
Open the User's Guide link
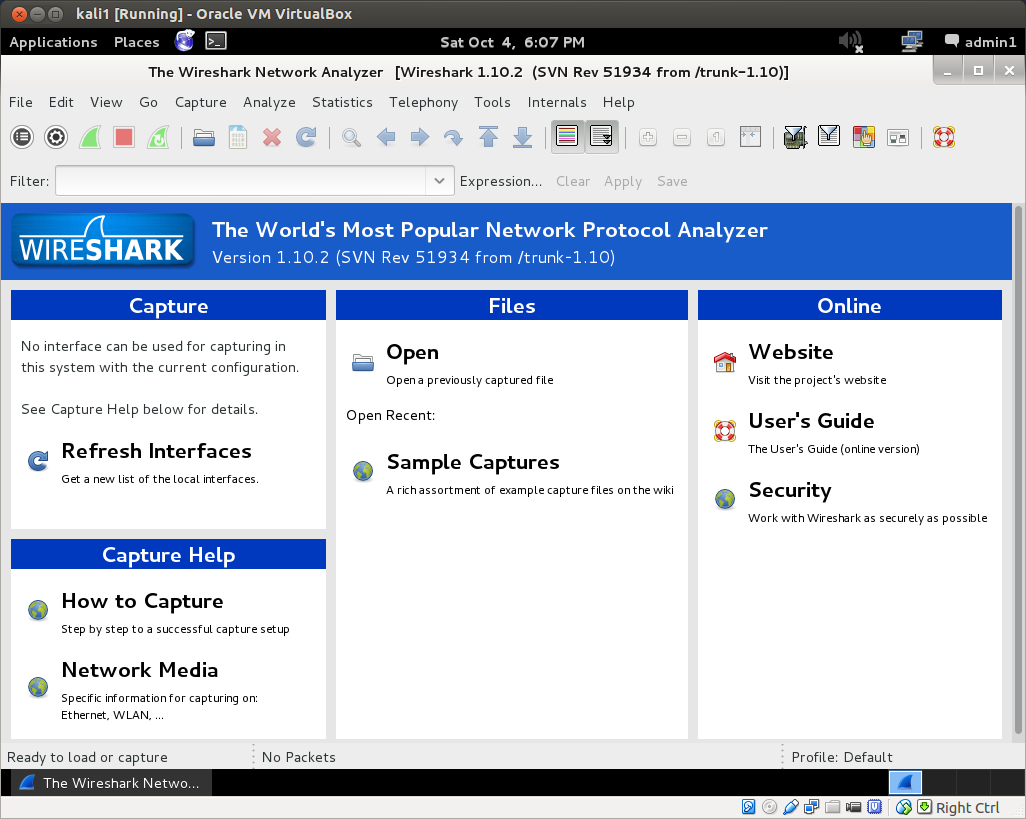point(811,421)
